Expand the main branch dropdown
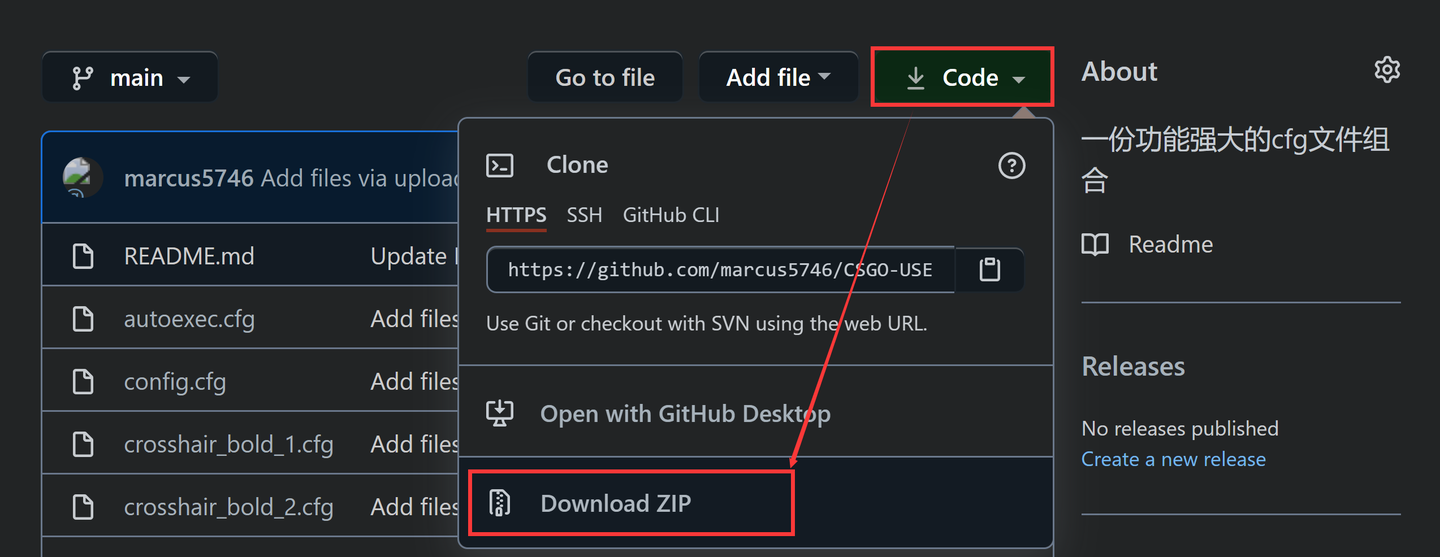Image resolution: width=1440 pixels, height=557 pixels. click(x=130, y=78)
